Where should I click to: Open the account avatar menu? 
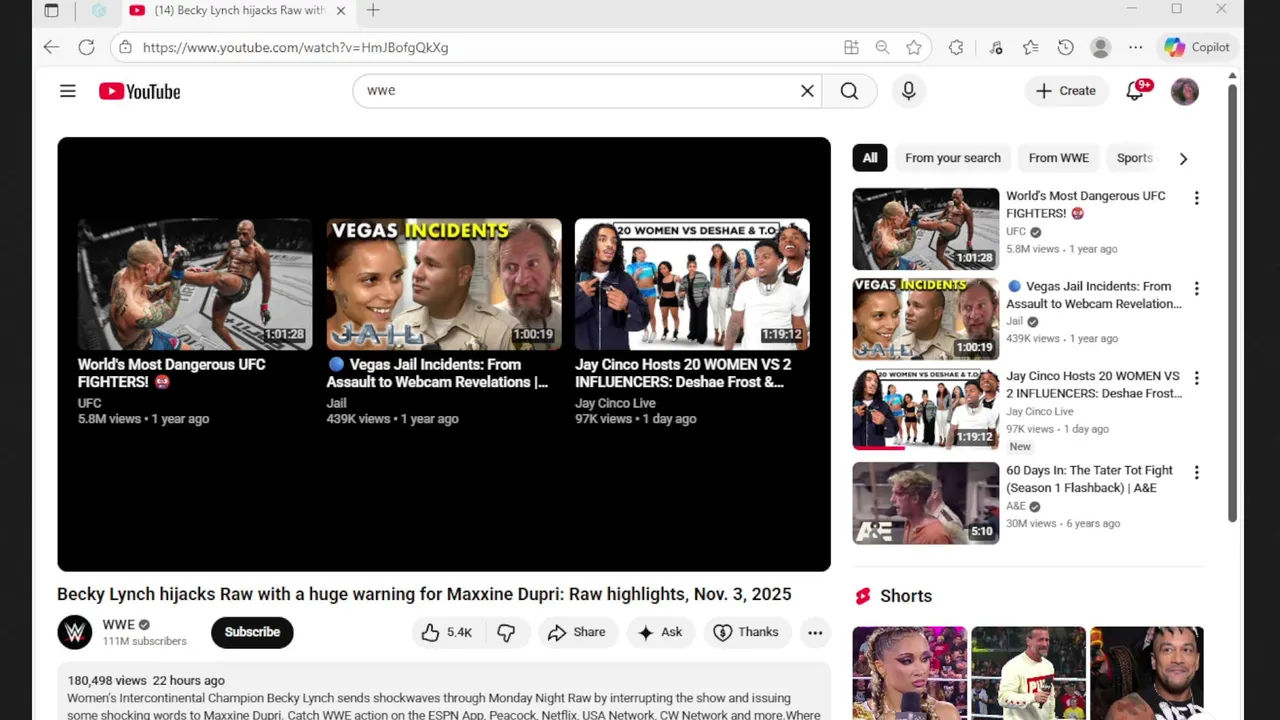point(1184,91)
